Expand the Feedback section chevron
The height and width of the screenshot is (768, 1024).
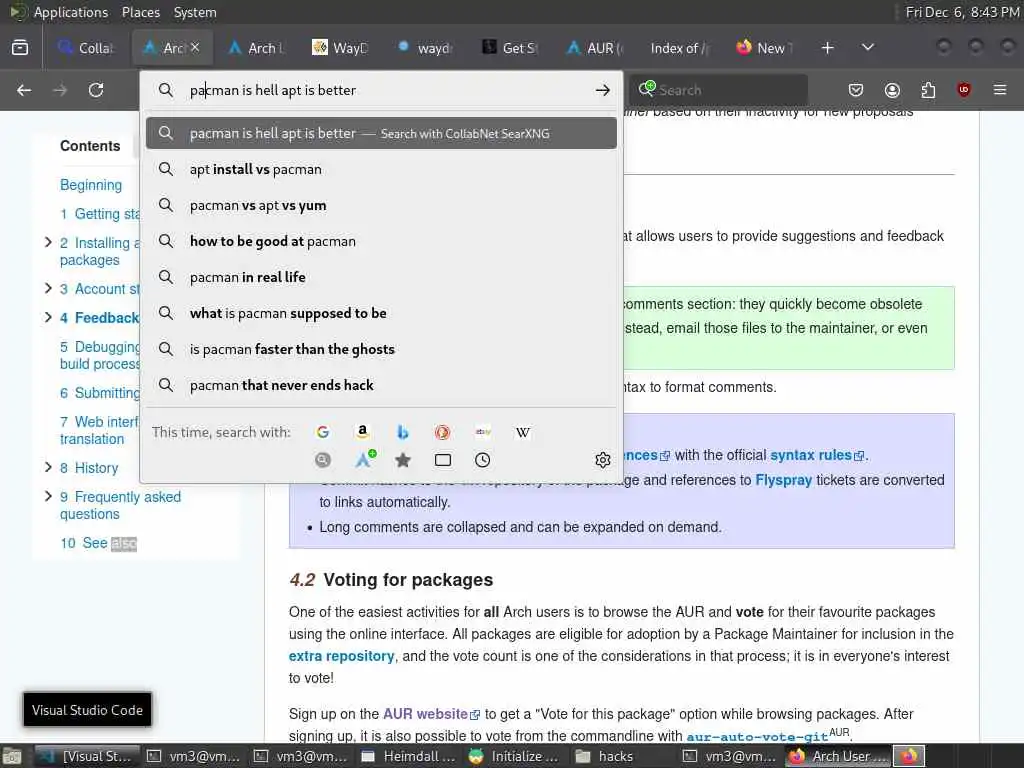48,317
